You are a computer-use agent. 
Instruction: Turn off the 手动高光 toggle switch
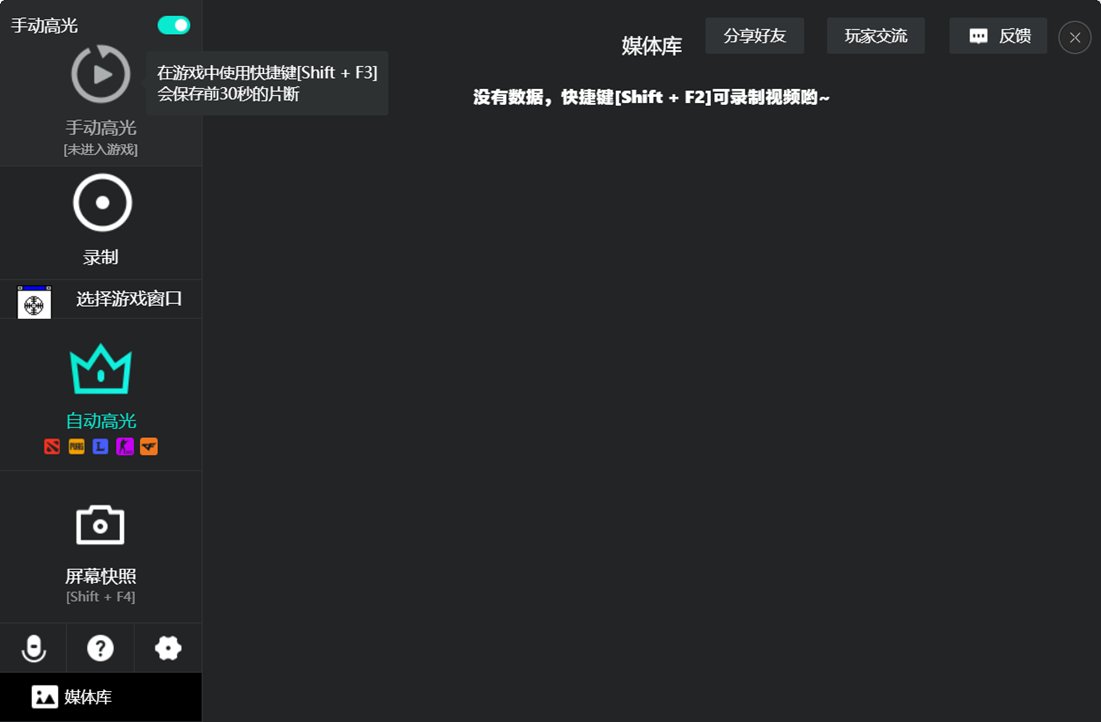coord(173,25)
